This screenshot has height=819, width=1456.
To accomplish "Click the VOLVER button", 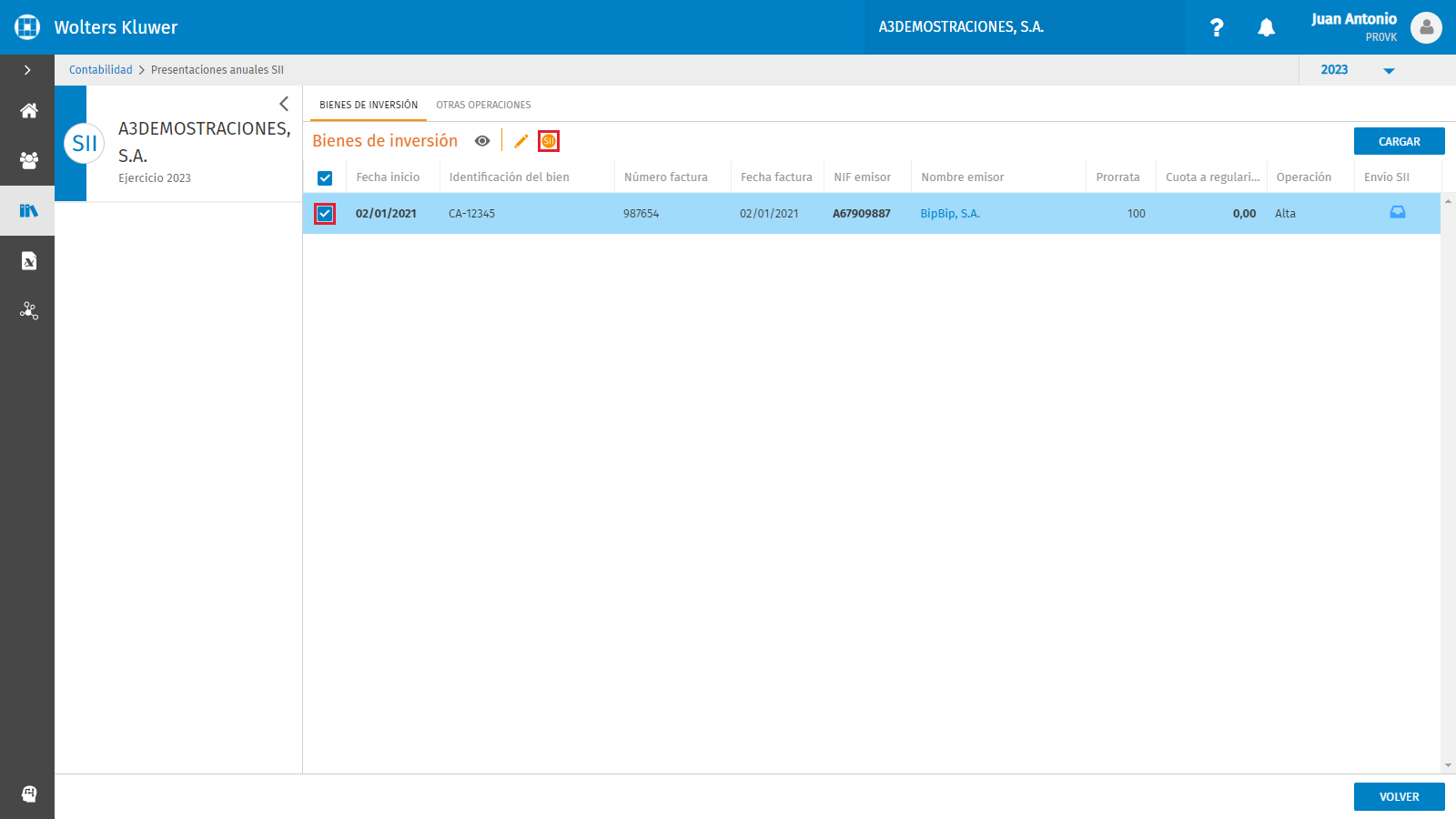I will coord(1400,796).
